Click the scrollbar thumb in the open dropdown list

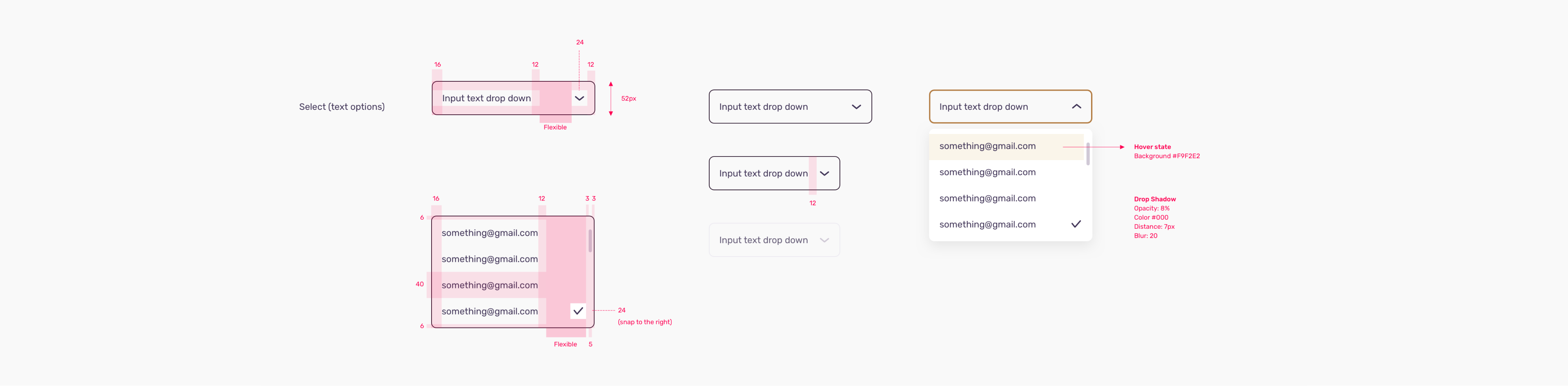pyautogui.click(x=1088, y=154)
